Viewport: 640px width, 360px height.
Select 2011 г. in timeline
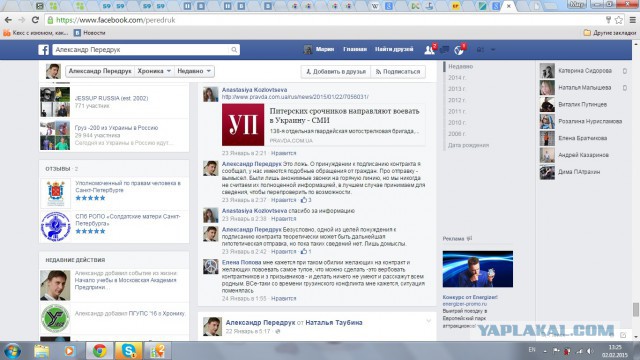click(457, 111)
